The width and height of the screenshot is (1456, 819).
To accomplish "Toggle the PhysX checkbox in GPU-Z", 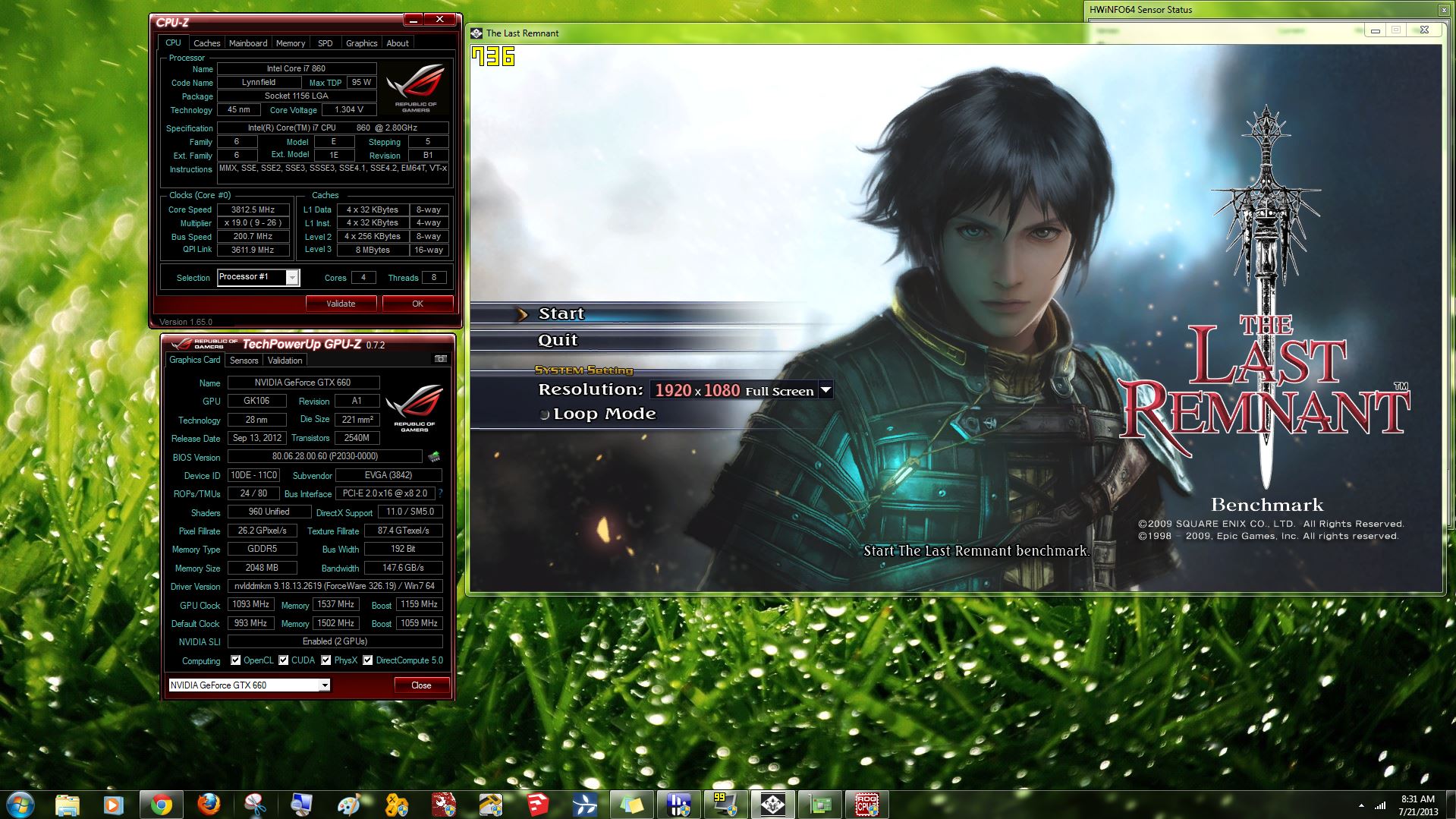I will pyautogui.click(x=326, y=660).
